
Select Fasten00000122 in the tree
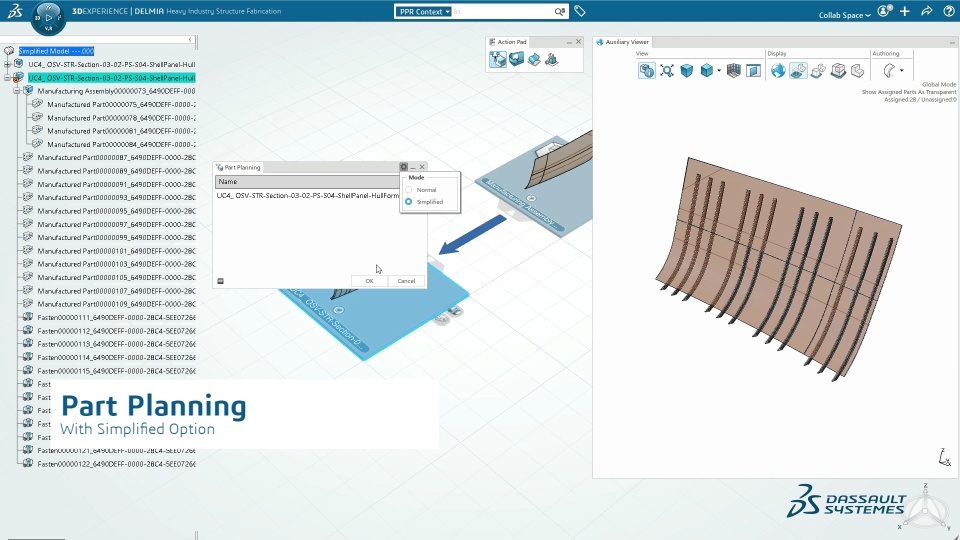point(116,464)
